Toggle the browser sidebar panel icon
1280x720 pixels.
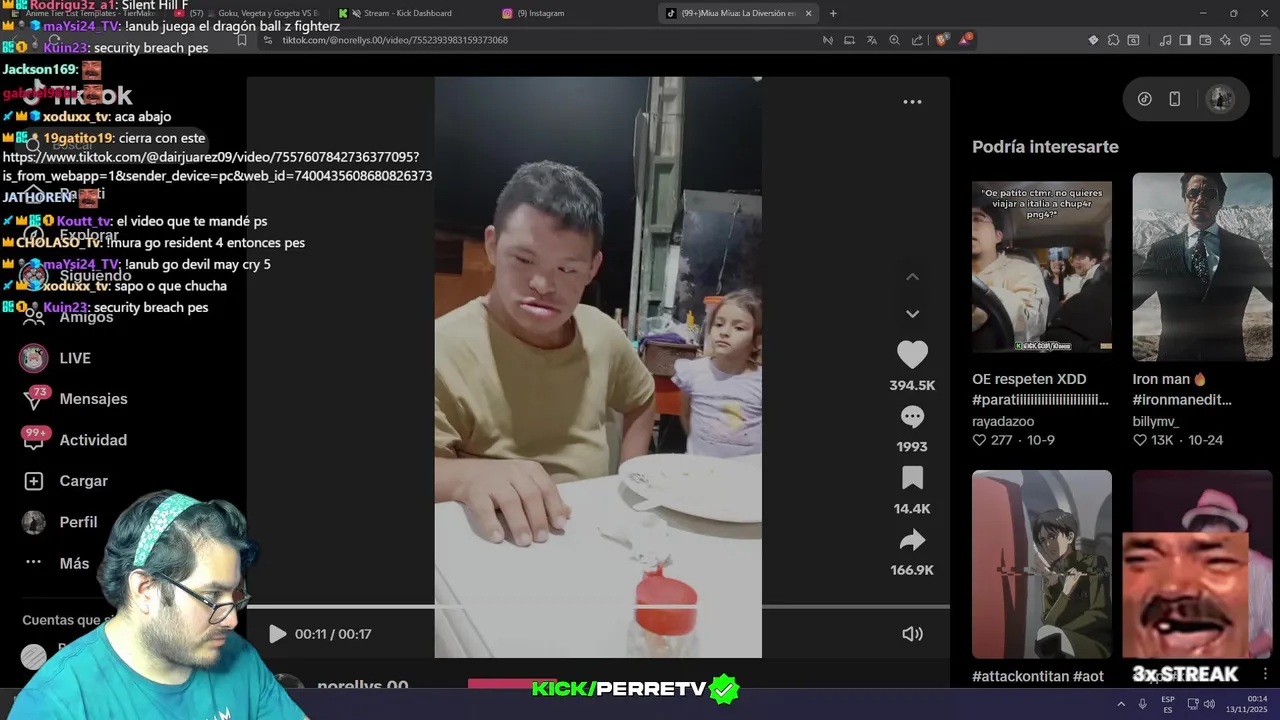pyautogui.click(x=1185, y=40)
